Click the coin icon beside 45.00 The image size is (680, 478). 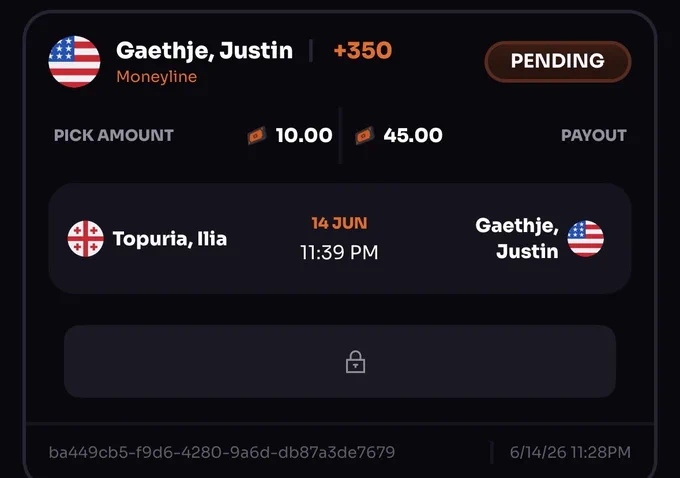[x=364, y=135]
